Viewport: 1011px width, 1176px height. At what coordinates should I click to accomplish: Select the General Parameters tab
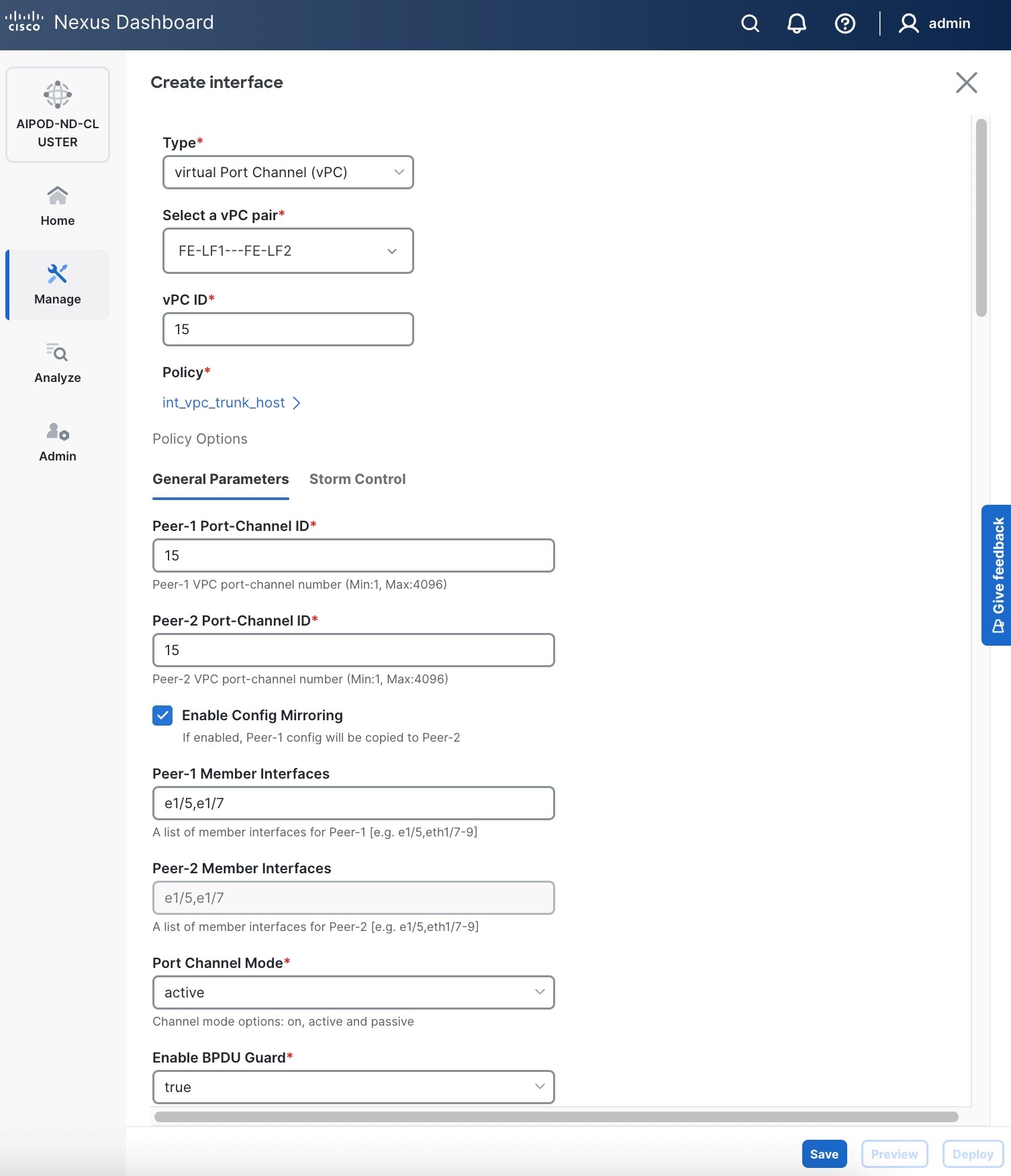(x=220, y=479)
